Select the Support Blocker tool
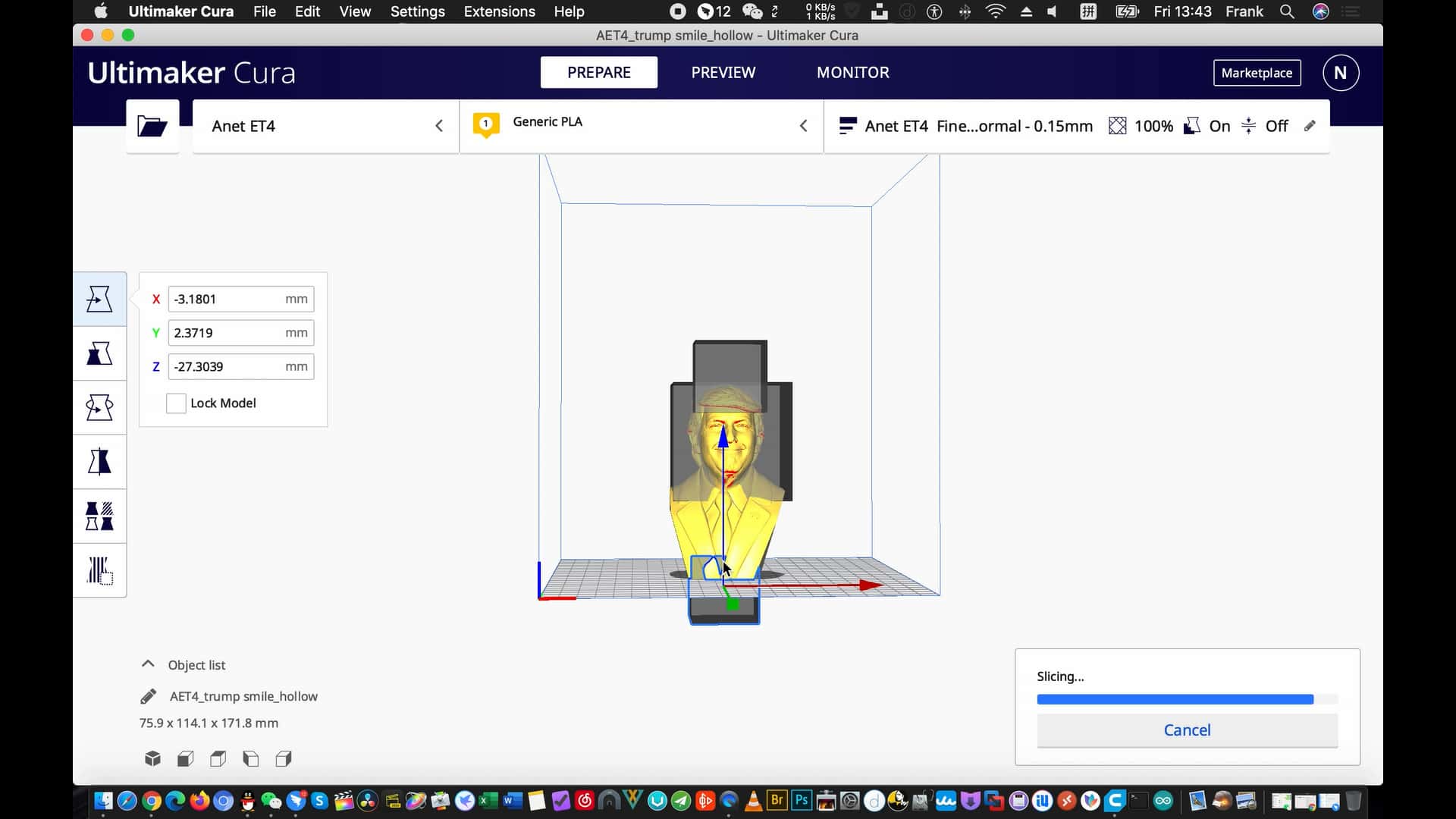The height and width of the screenshot is (819, 1456). 99,570
